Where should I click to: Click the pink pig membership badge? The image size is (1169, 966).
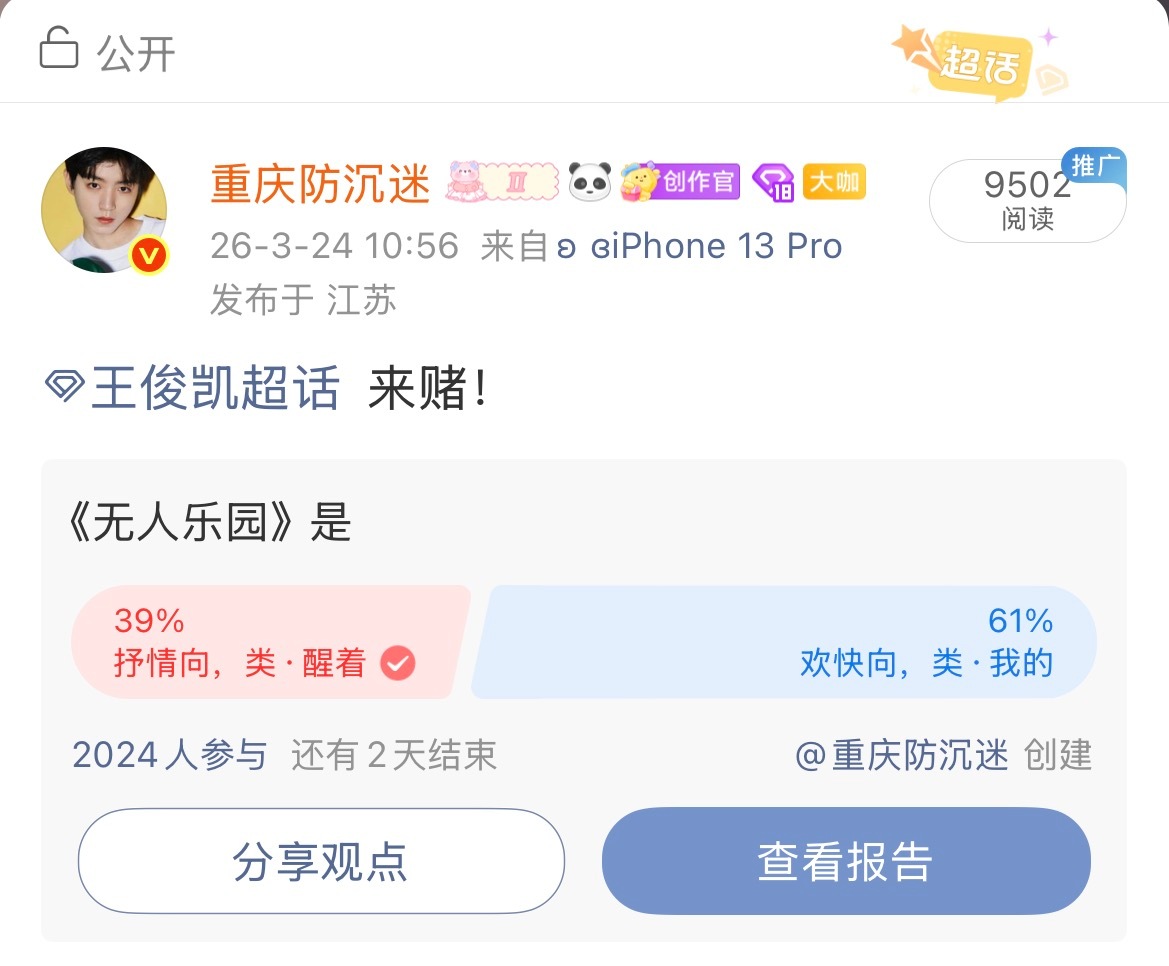point(466,182)
